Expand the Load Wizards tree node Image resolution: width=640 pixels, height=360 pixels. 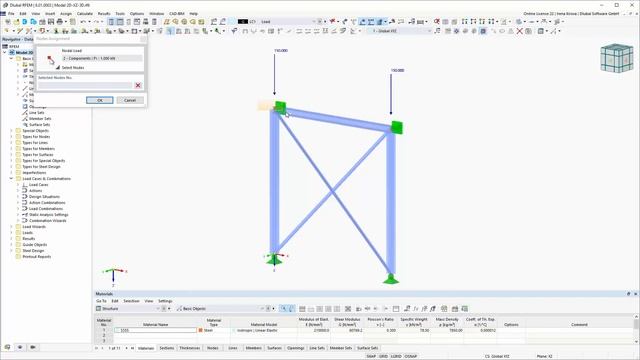[11, 227]
